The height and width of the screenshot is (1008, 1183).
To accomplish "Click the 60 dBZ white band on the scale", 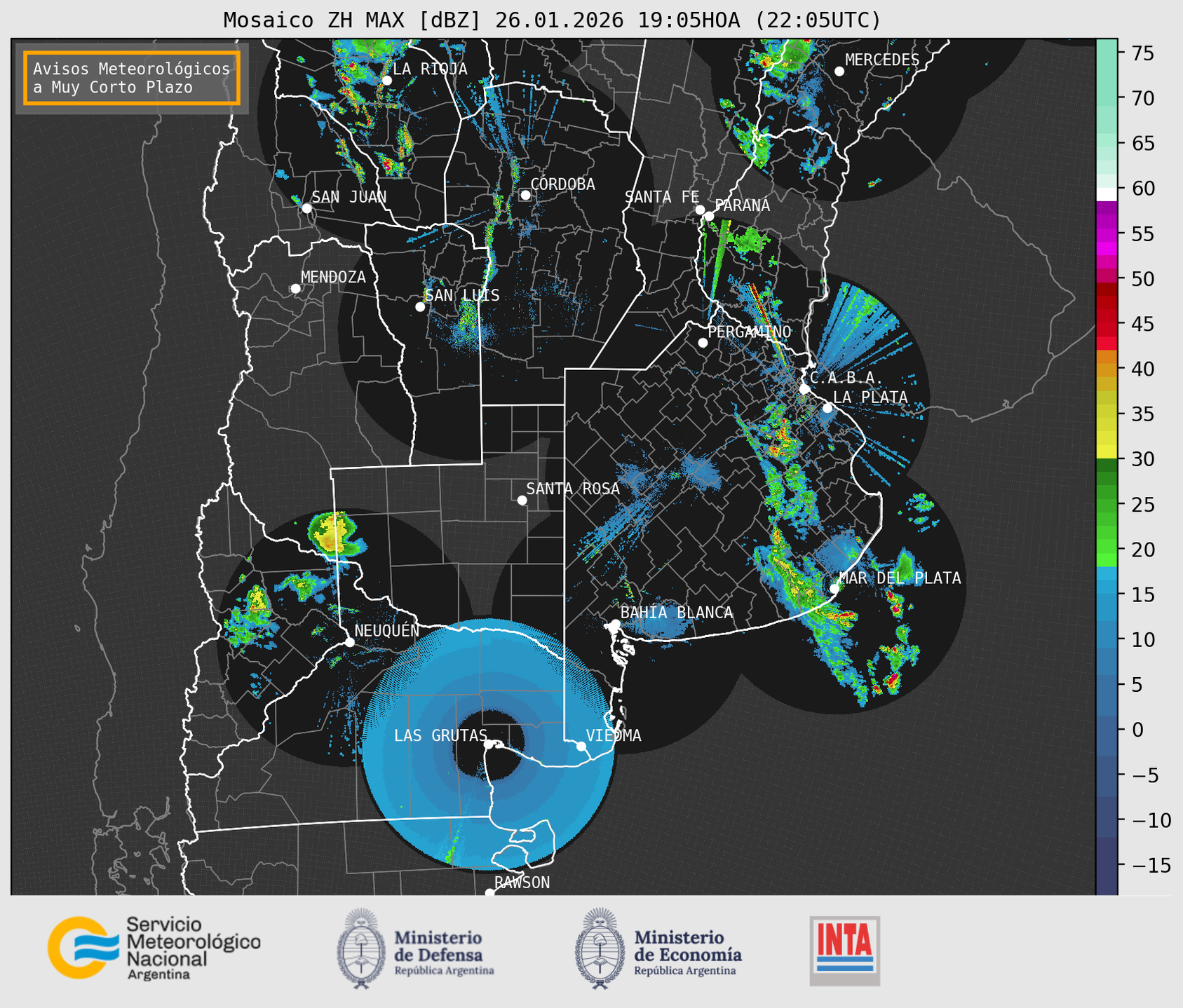I will [1107, 193].
